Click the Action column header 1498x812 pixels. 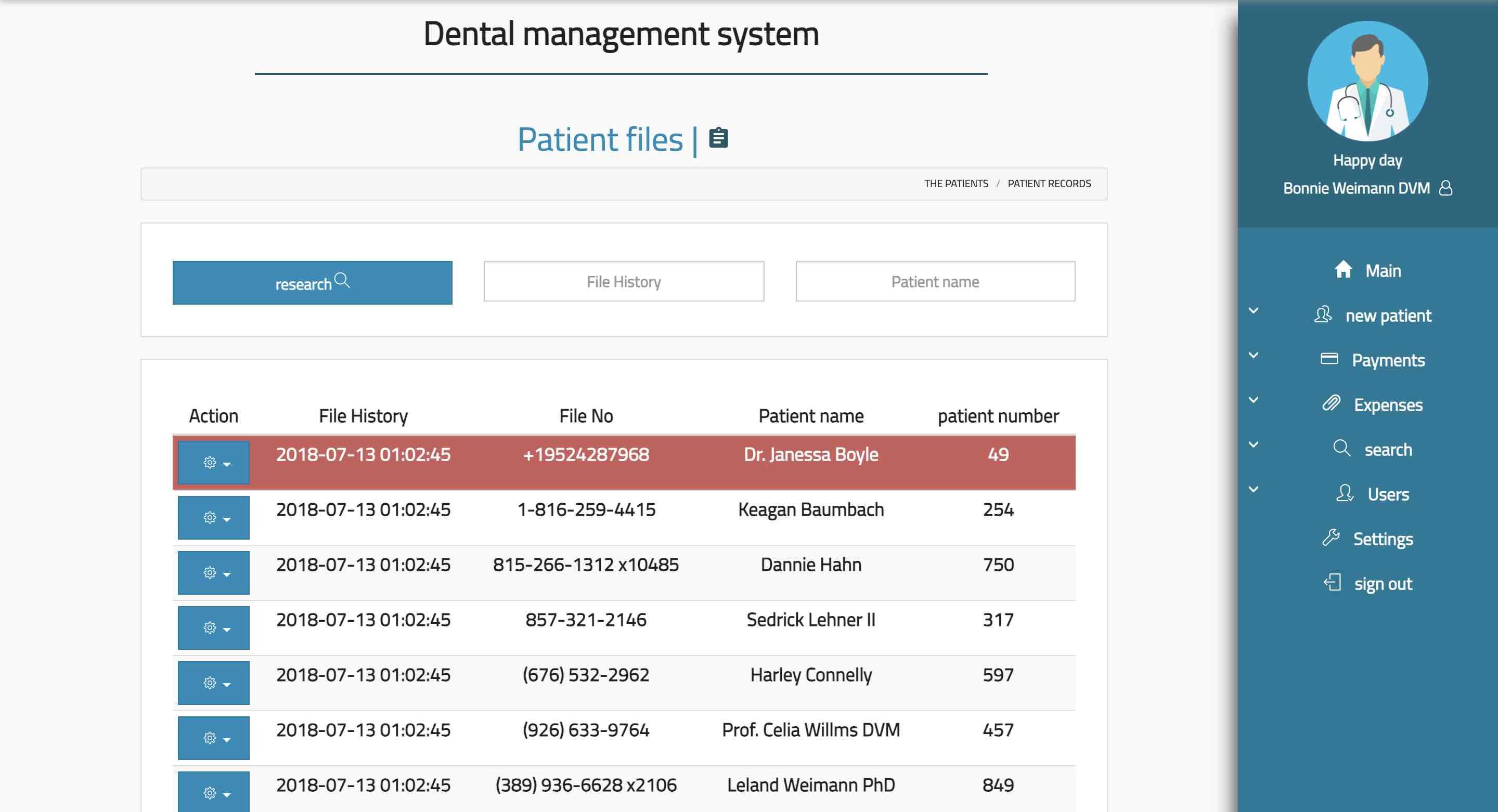tap(213, 416)
